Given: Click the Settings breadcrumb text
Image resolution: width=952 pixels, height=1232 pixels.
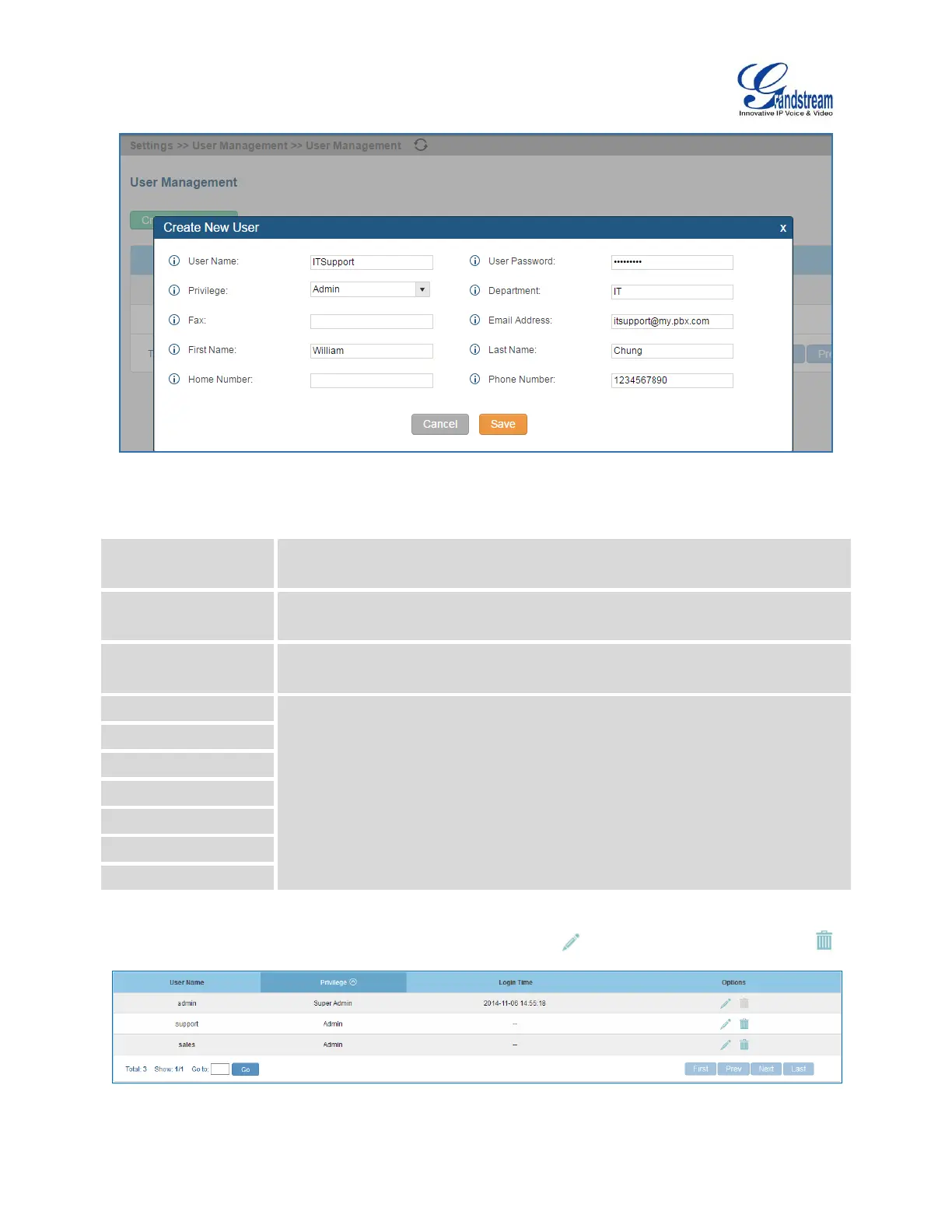Looking at the screenshot, I should [152, 145].
